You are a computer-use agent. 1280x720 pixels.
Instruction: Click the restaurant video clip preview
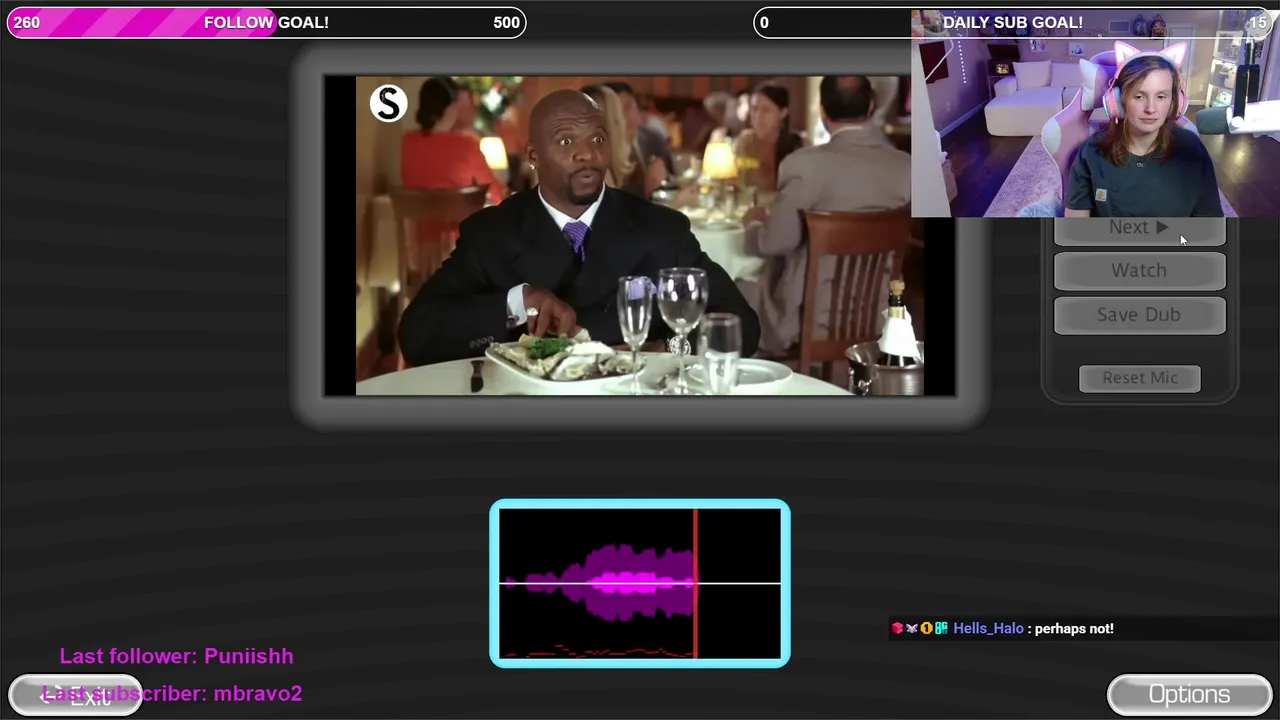click(x=640, y=236)
